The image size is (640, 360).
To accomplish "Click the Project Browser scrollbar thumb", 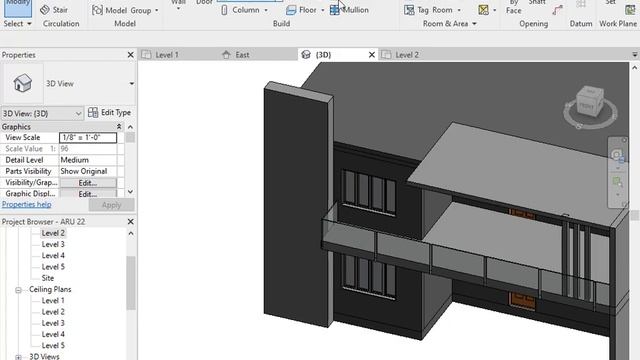I will (x=131, y=283).
